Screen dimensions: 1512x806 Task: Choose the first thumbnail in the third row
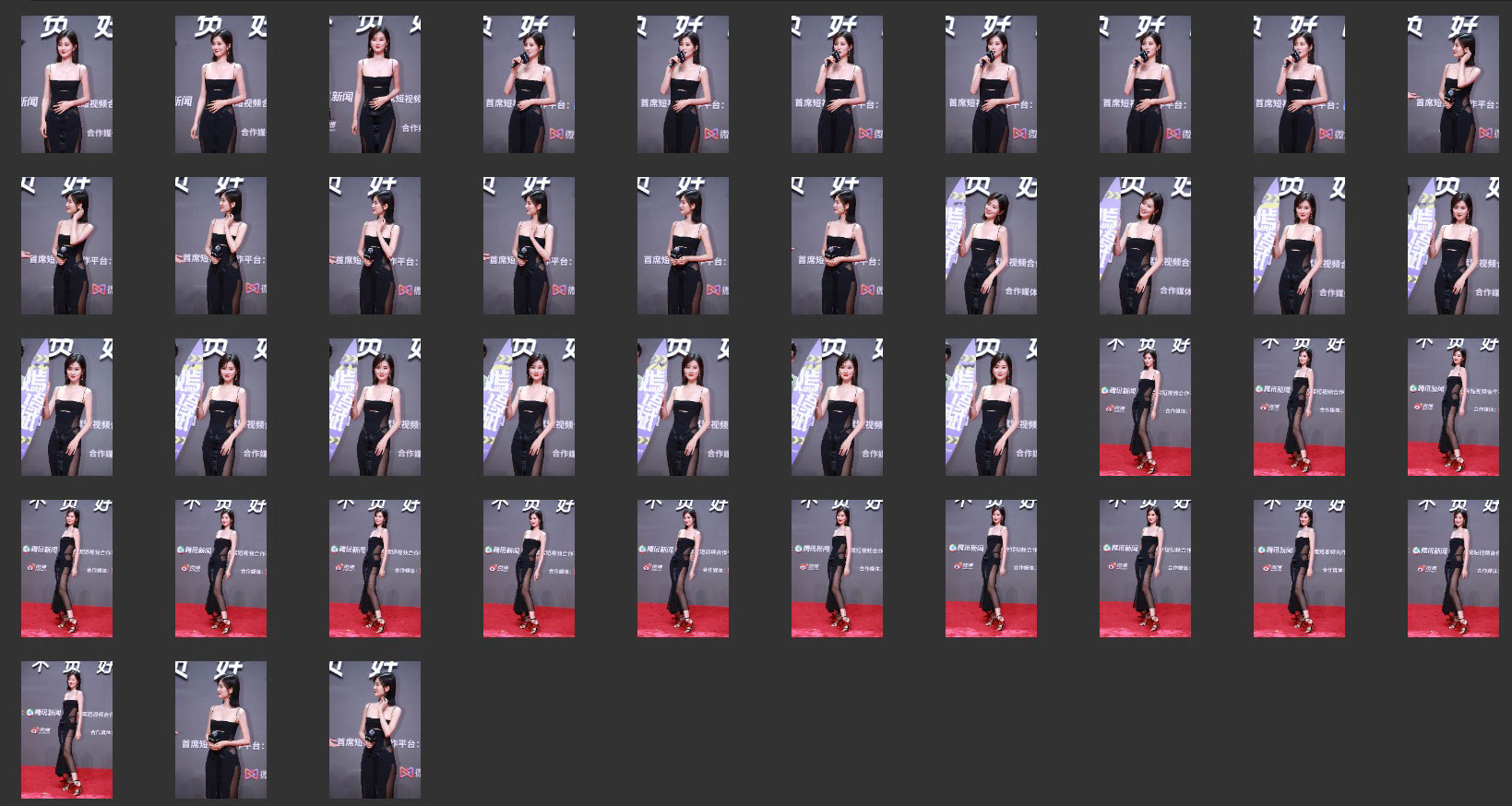tap(66, 407)
